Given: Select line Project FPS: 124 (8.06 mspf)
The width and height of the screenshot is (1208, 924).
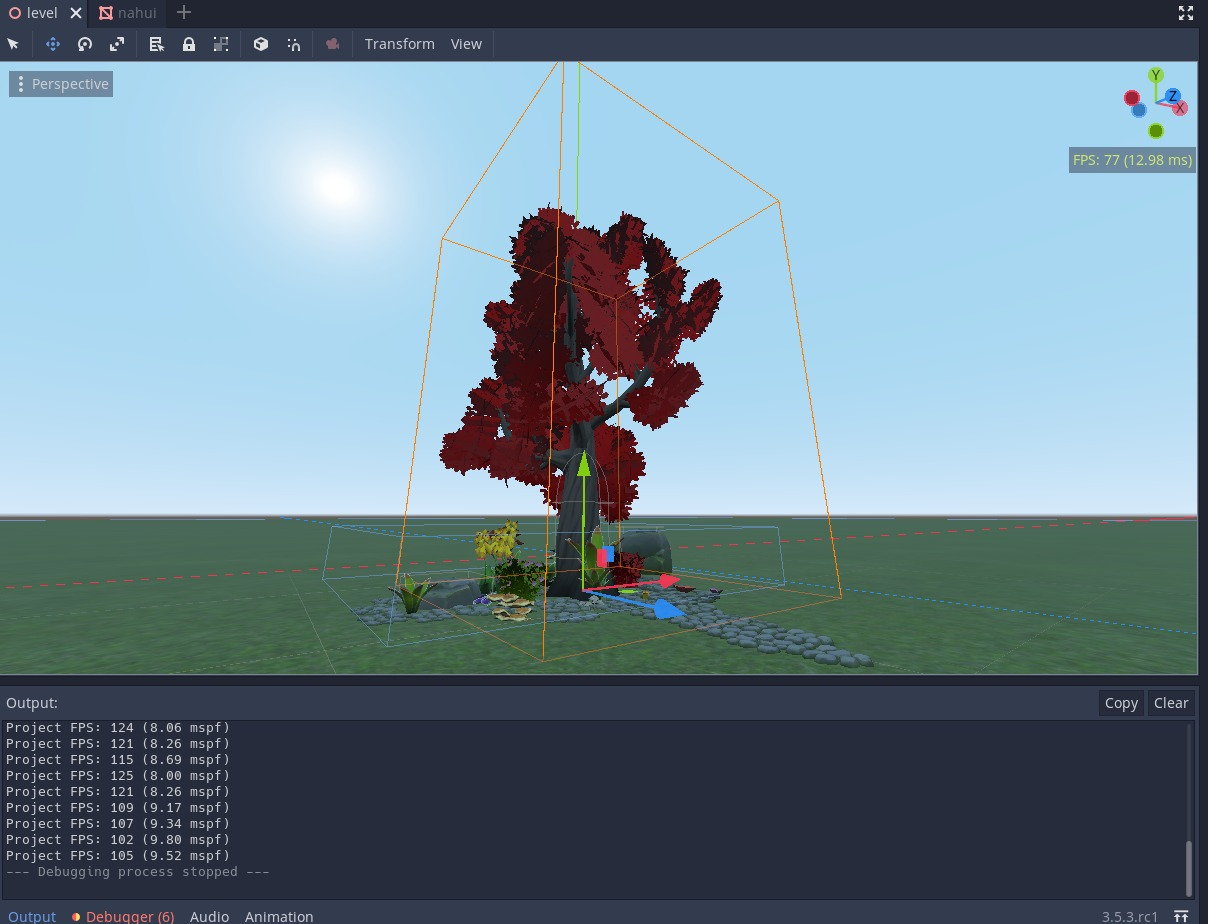Looking at the screenshot, I should tap(118, 728).
